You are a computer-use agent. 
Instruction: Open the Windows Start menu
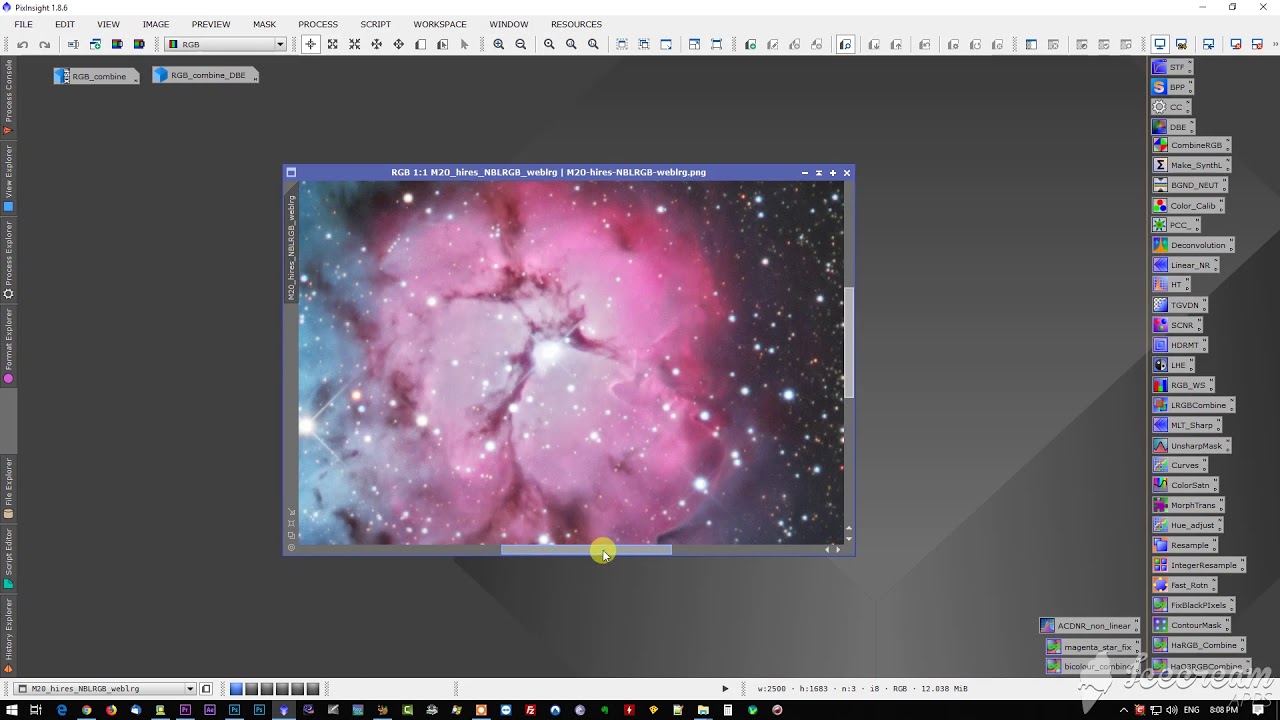[x=11, y=710]
